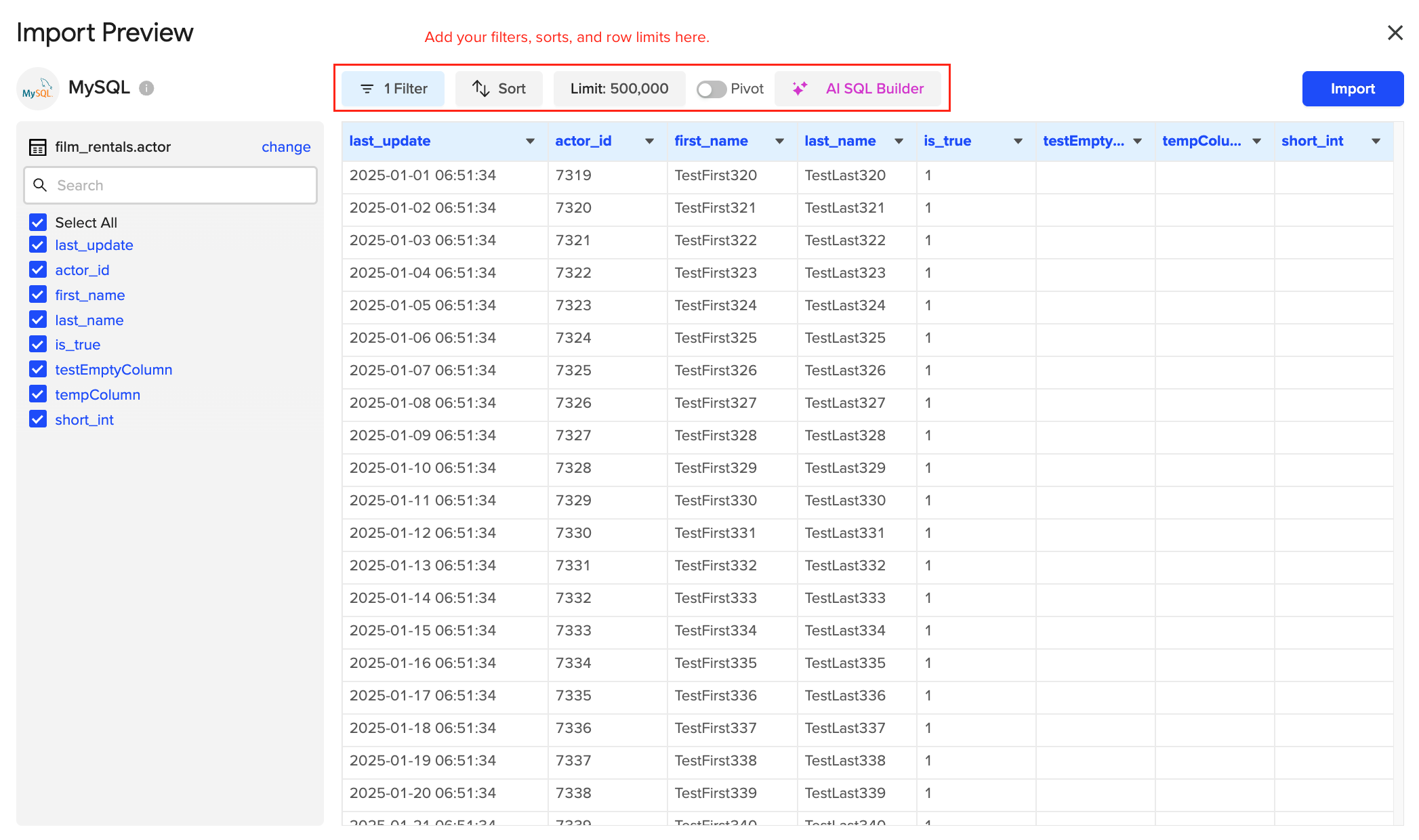Open the last_update column dropdown
Screen dimensions: 1419x840
[530, 141]
